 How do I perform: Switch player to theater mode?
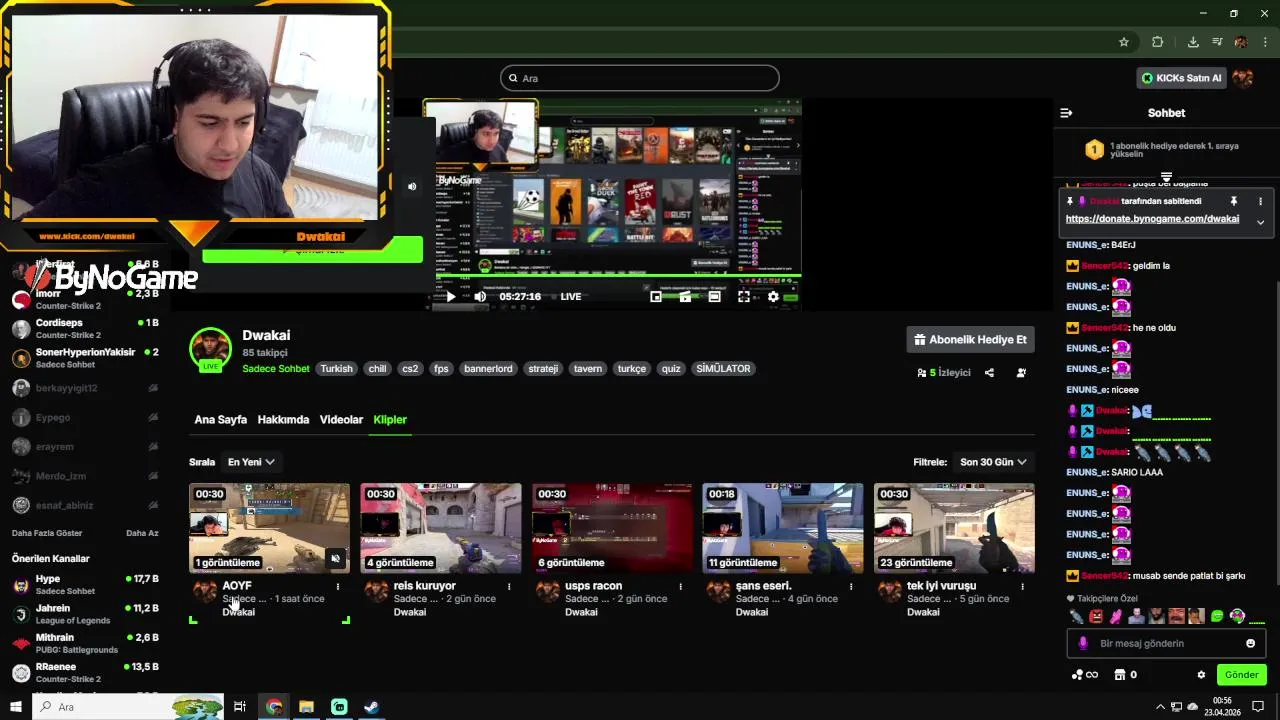pyautogui.click(x=714, y=296)
